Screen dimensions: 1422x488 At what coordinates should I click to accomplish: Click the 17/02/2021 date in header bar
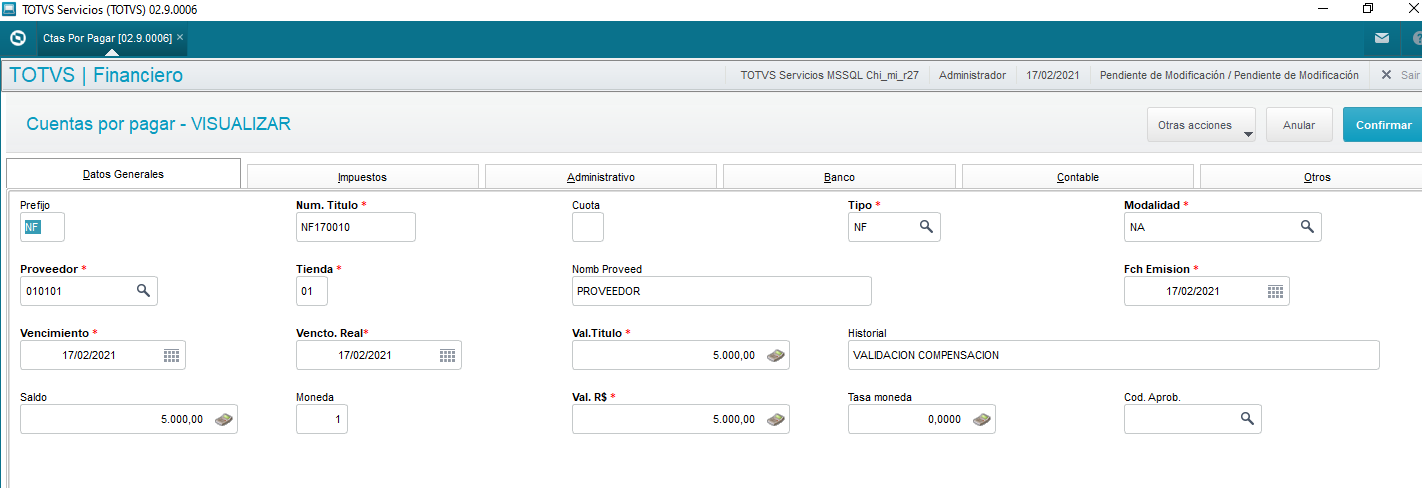click(x=1052, y=75)
